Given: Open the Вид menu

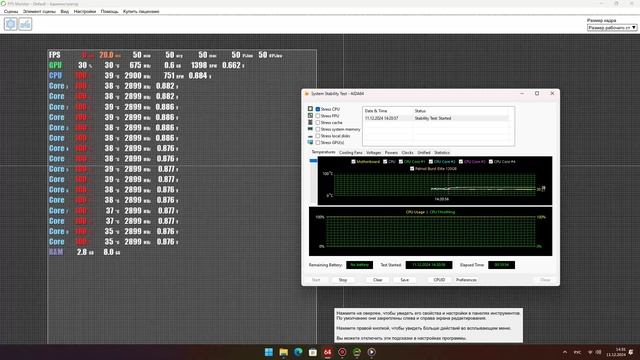Looking at the screenshot, I should 64,11.
